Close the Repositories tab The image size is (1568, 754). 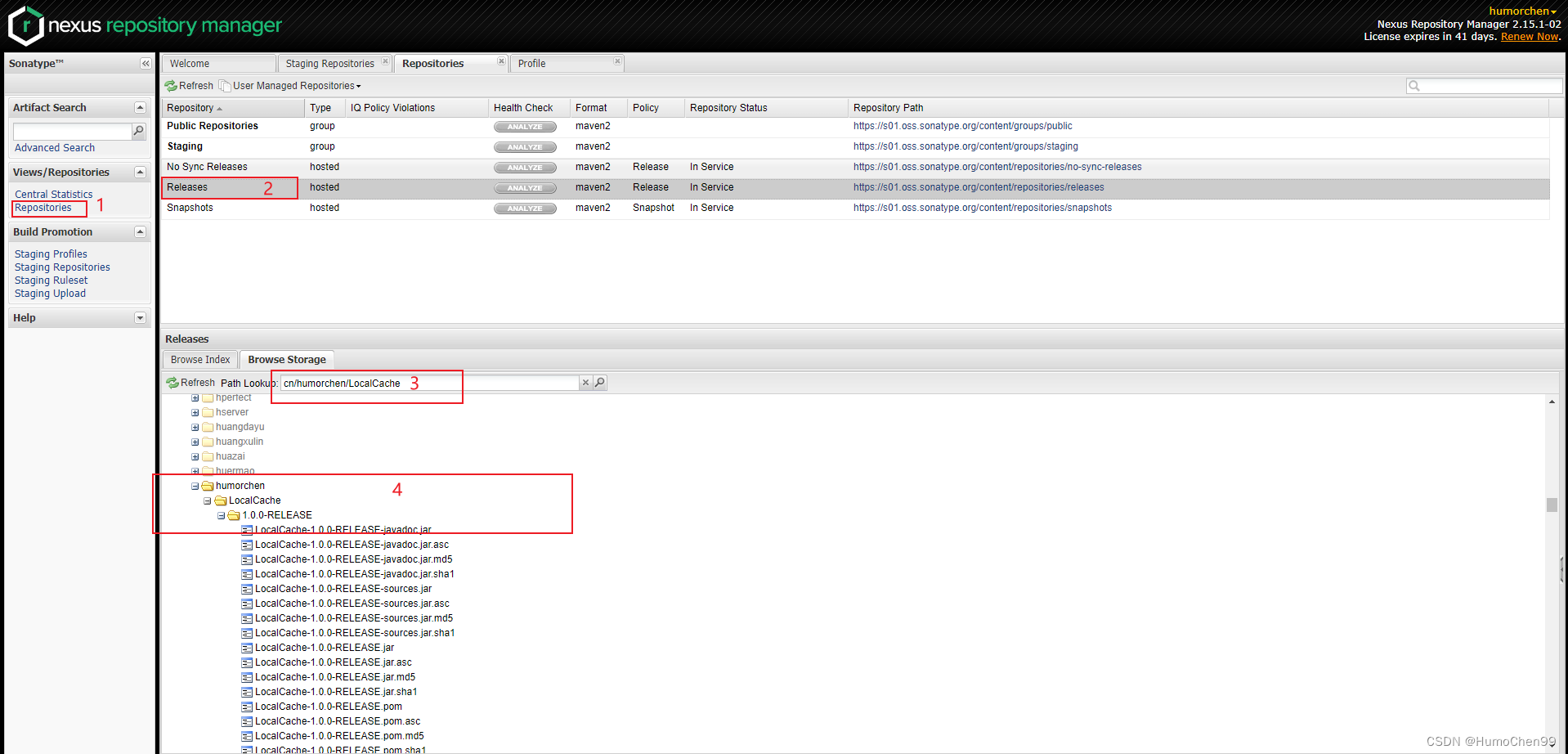click(501, 61)
